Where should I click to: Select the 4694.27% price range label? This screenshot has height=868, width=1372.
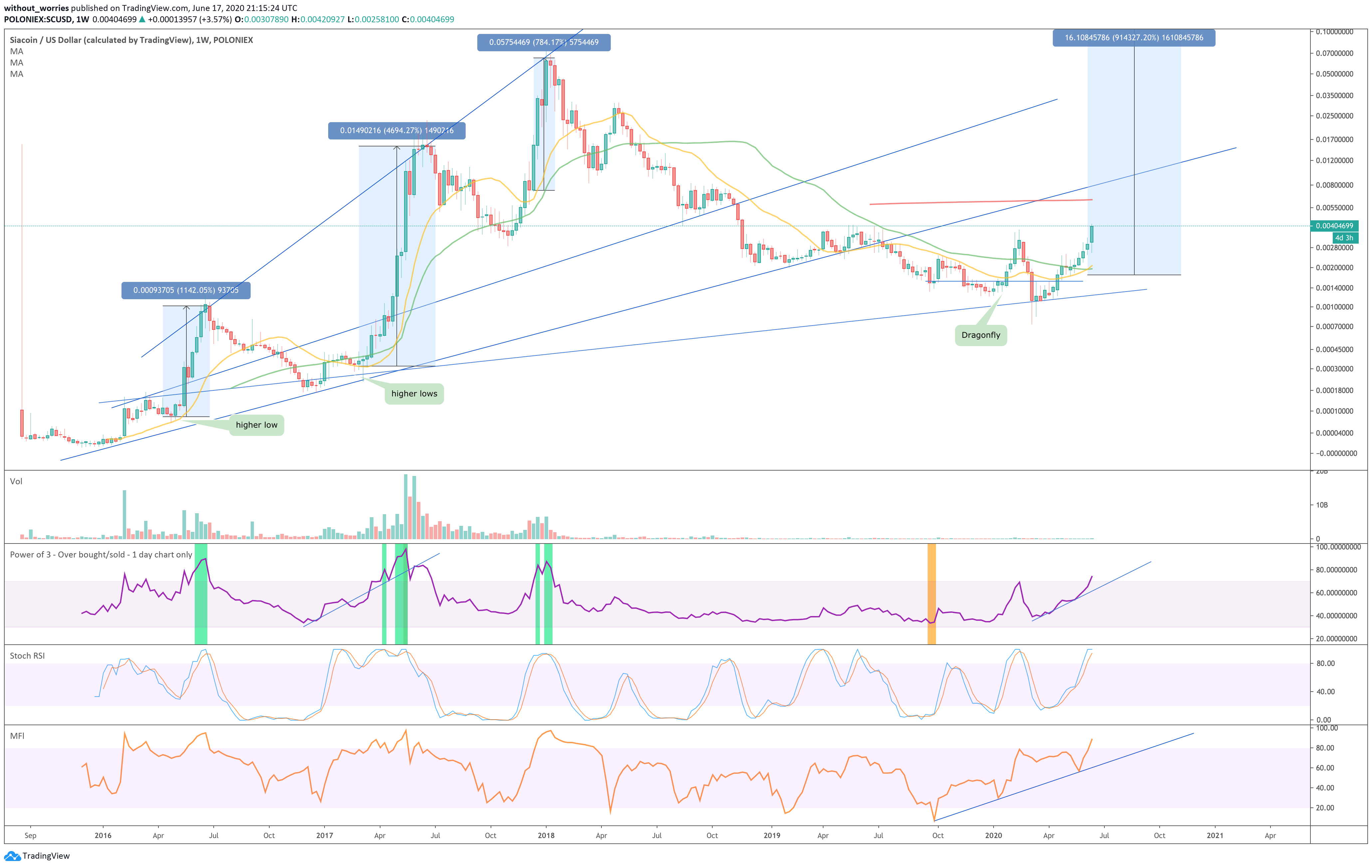click(x=396, y=130)
